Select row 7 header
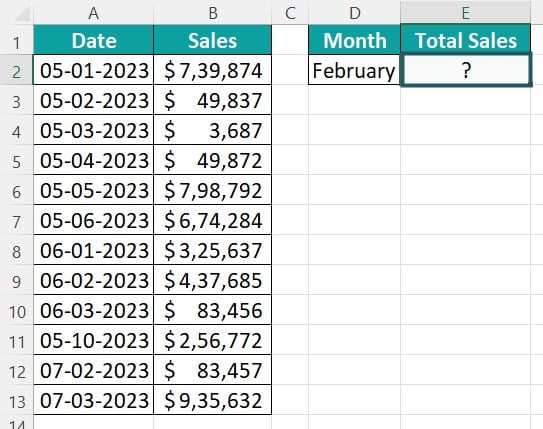Viewport: 543px width, 429px height. click(x=16, y=221)
